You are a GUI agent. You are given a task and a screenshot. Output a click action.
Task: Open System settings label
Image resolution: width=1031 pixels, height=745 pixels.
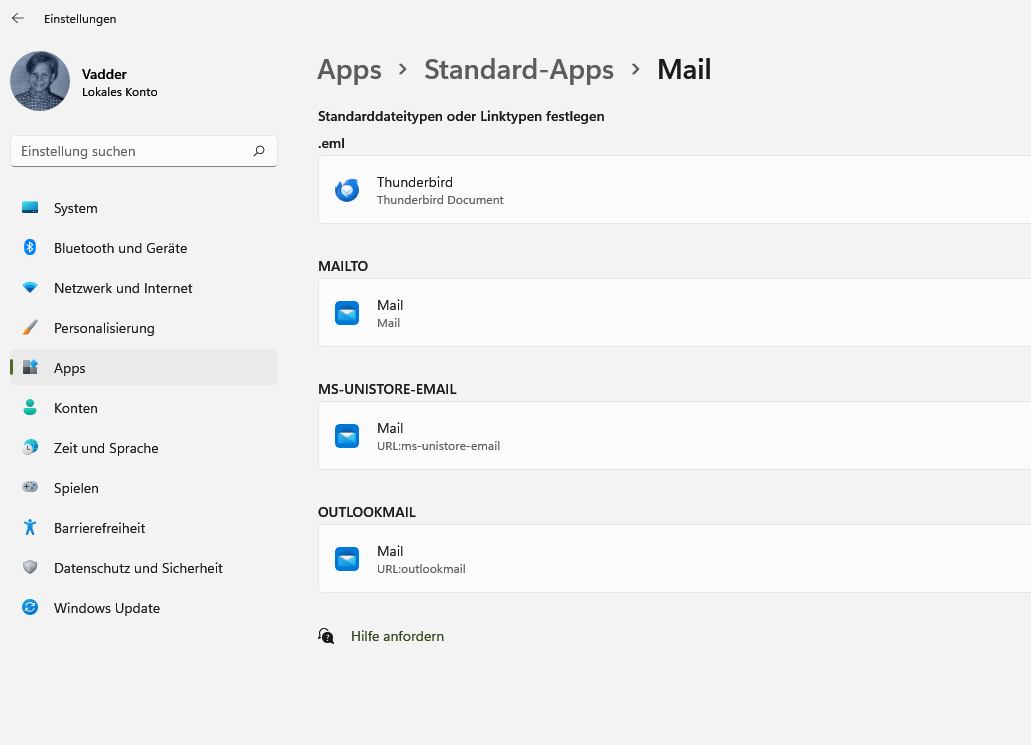point(76,208)
